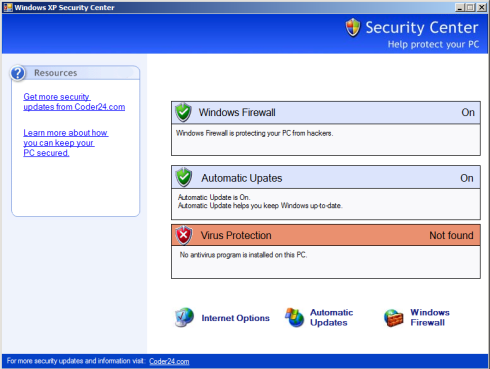Click the Security Center shield logo

pos(353,27)
